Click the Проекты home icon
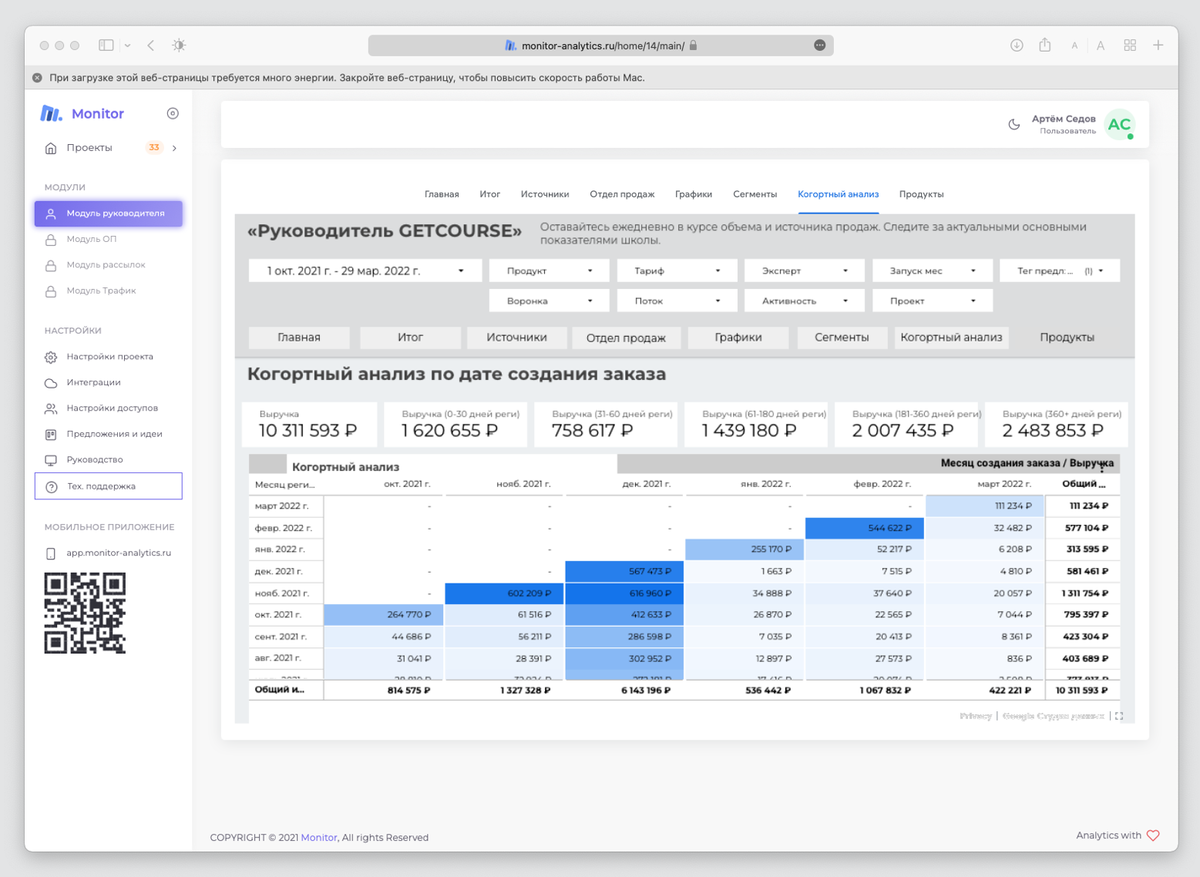1200x877 pixels. click(51, 148)
